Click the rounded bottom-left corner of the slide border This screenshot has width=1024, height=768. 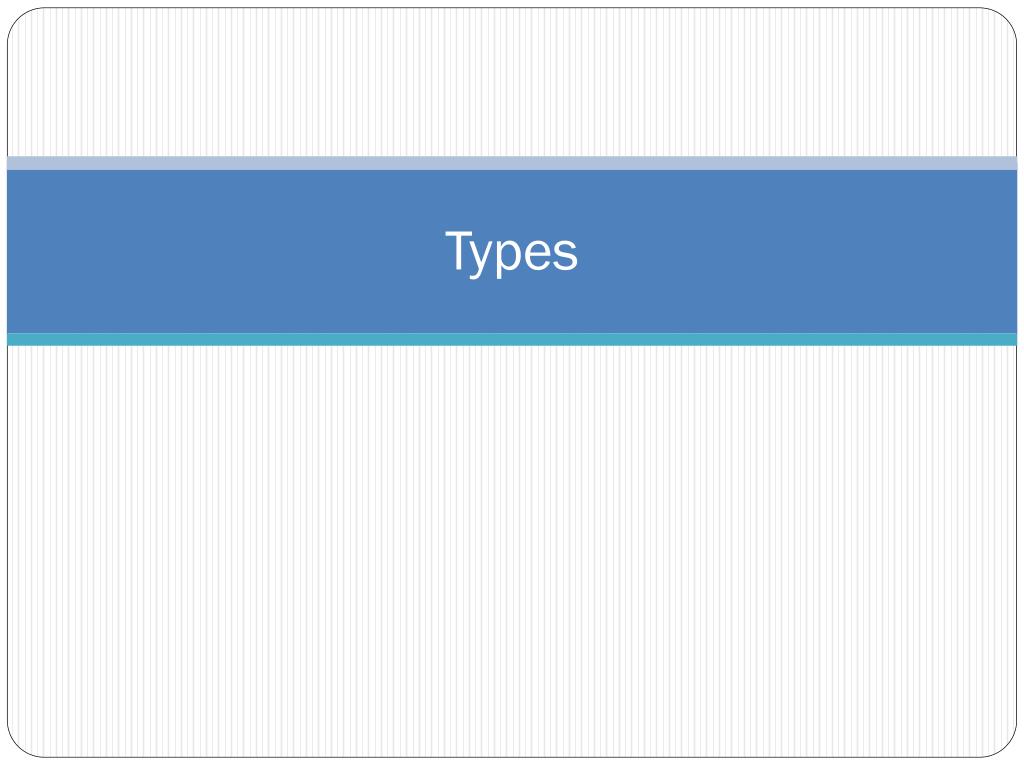coord(18,747)
